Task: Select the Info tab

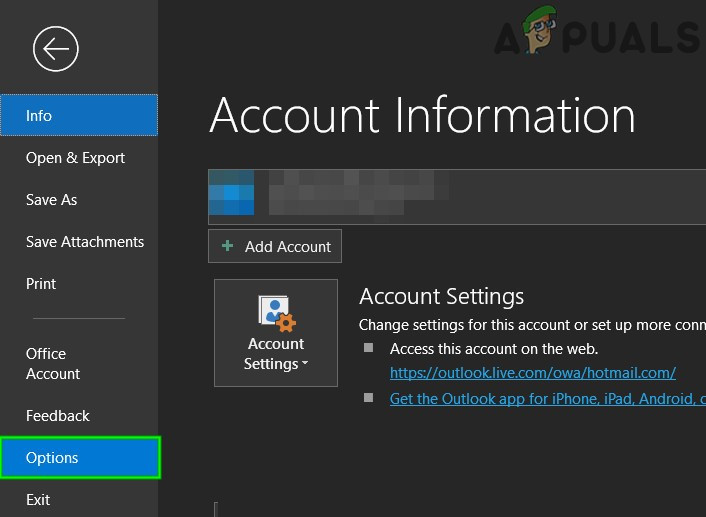Action: click(79, 116)
